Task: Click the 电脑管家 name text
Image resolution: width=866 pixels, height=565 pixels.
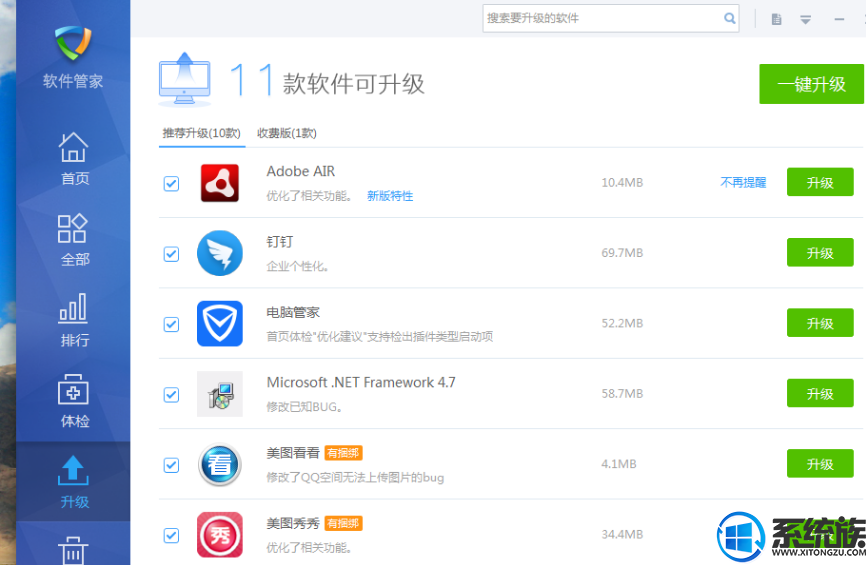Action: (293, 312)
